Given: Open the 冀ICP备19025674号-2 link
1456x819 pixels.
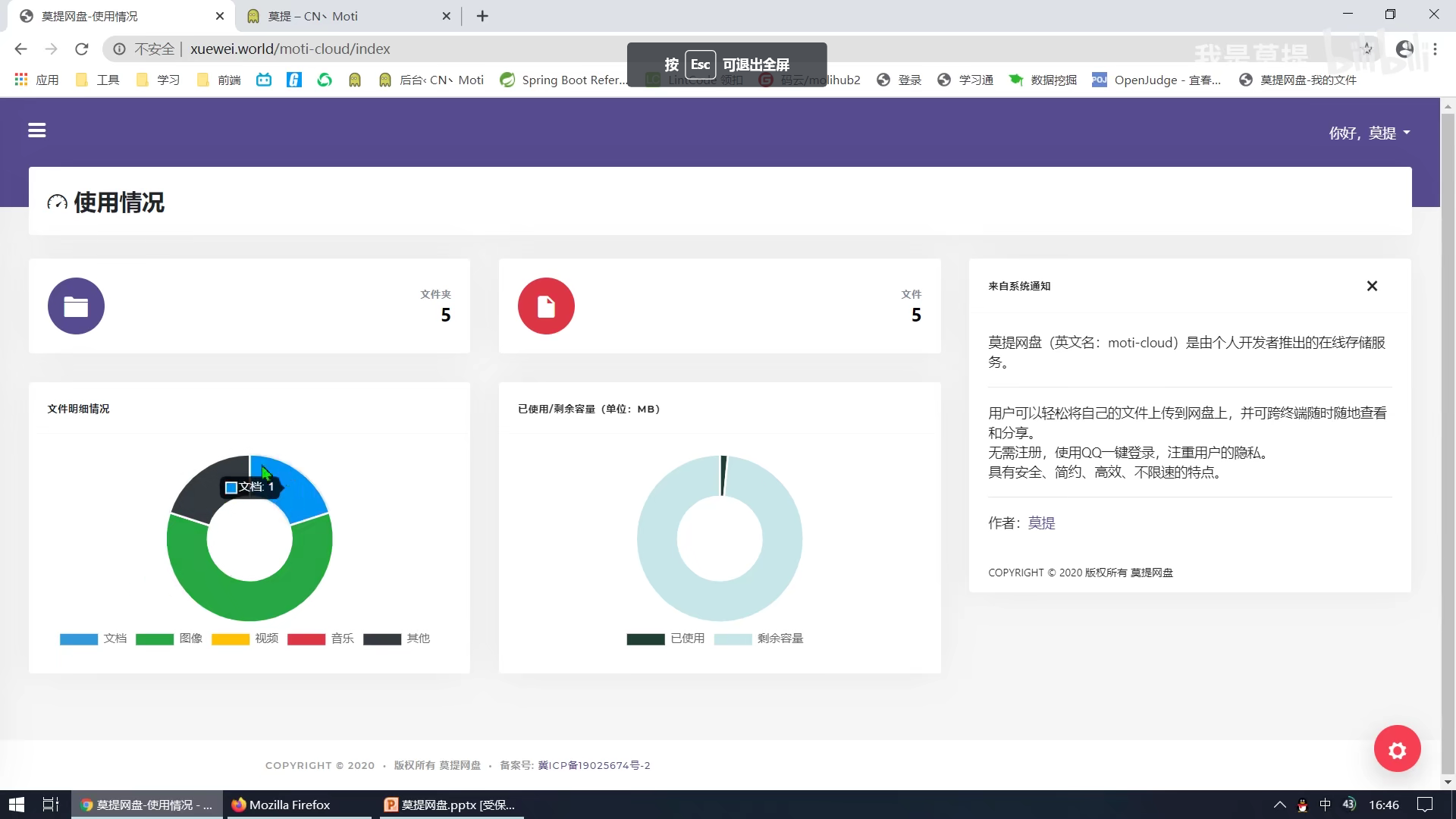Looking at the screenshot, I should 594,765.
